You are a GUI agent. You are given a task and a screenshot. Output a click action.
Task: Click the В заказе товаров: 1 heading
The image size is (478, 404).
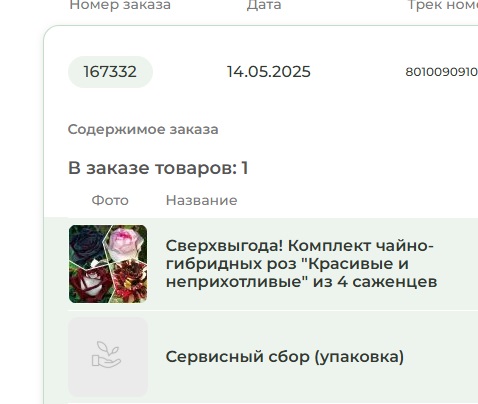point(158,168)
